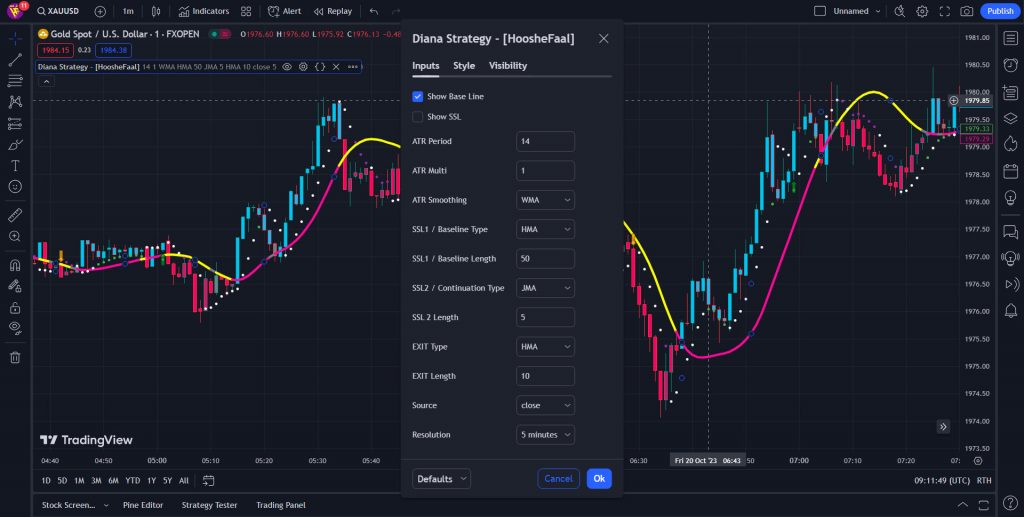The height and width of the screenshot is (517, 1024).
Task: Click the Ok button
Action: click(599, 478)
